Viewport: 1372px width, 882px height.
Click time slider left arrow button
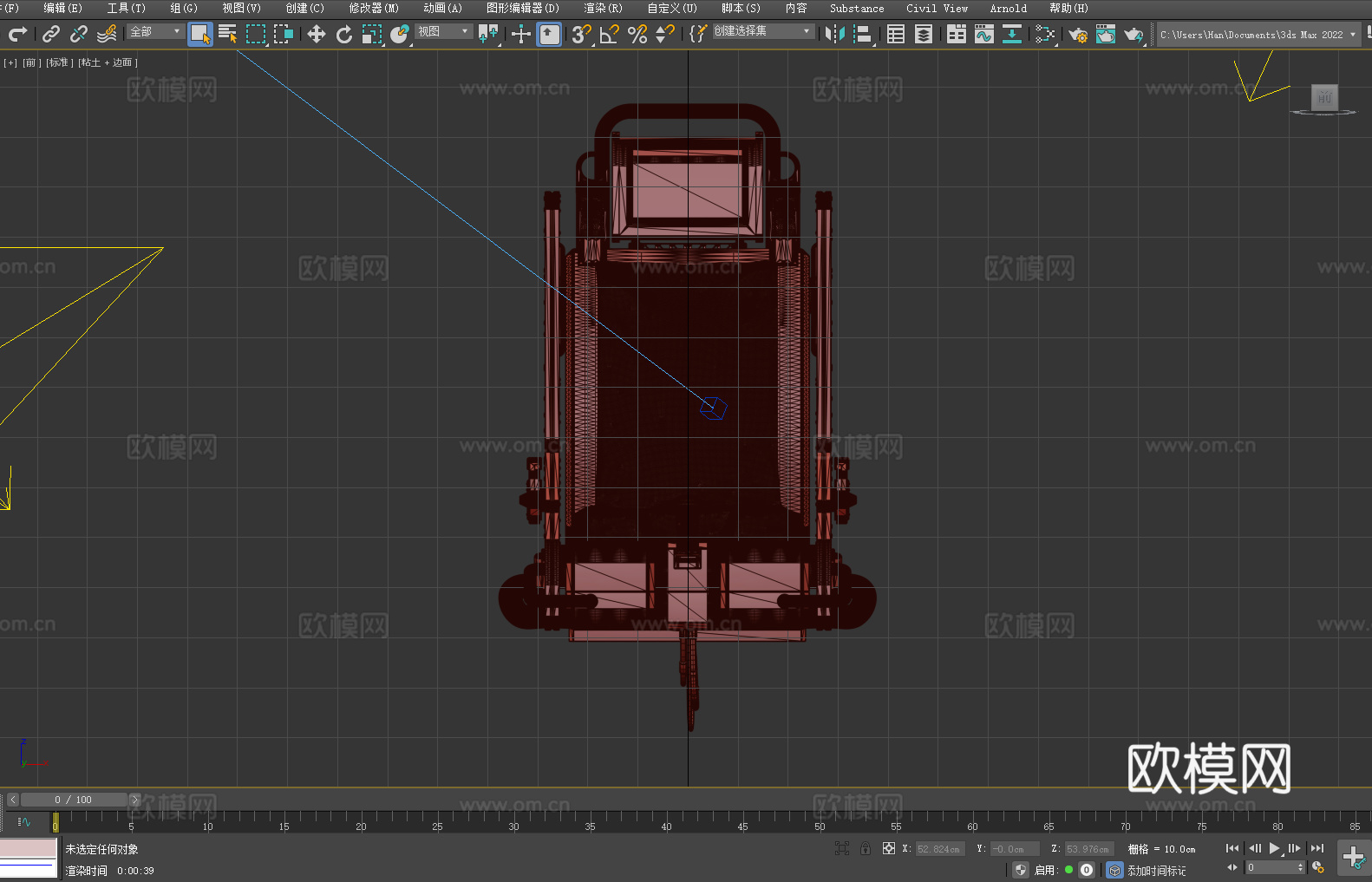click(12, 800)
